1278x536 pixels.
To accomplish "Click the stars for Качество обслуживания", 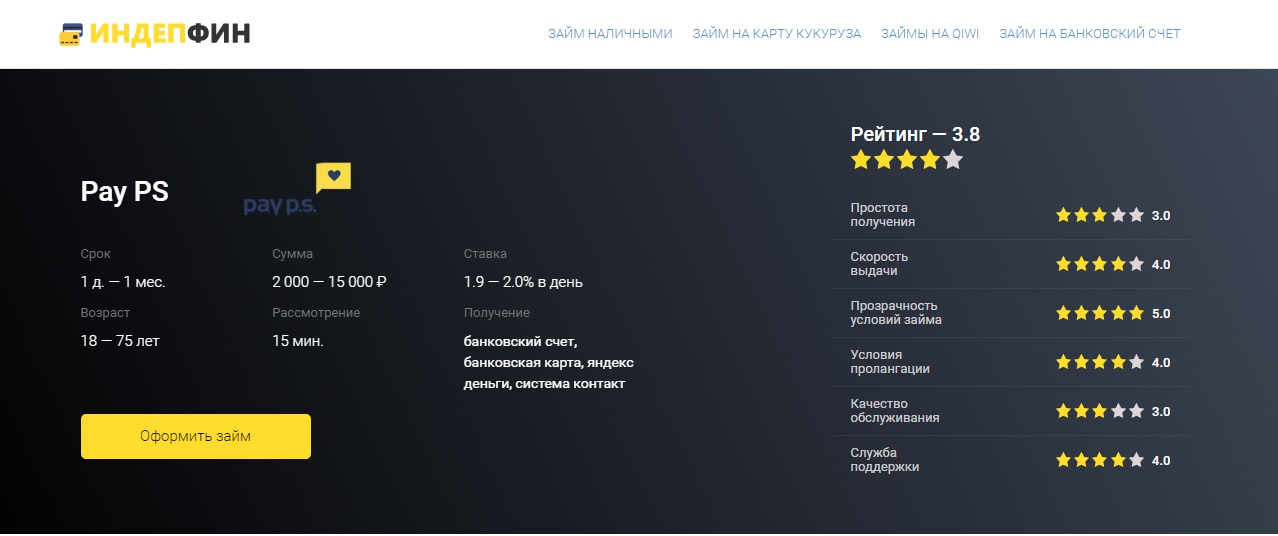I will (1100, 411).
